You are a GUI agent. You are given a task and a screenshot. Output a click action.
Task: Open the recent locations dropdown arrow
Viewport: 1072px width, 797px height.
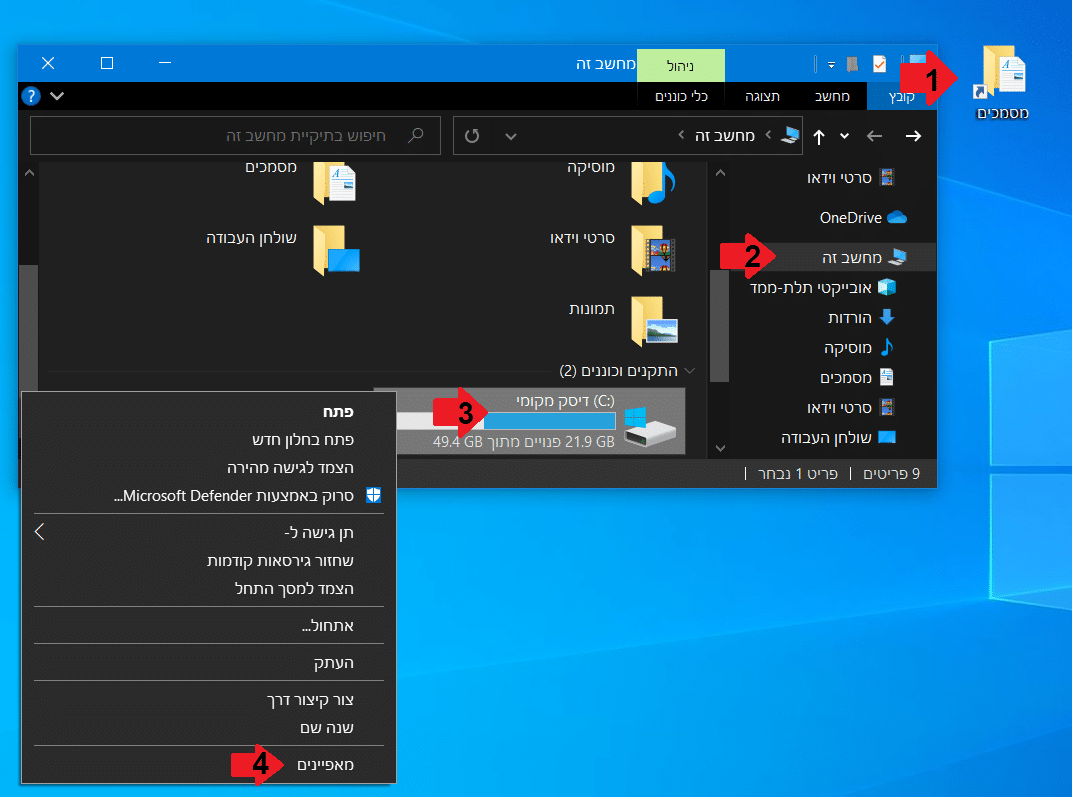(x=844, y=136)
